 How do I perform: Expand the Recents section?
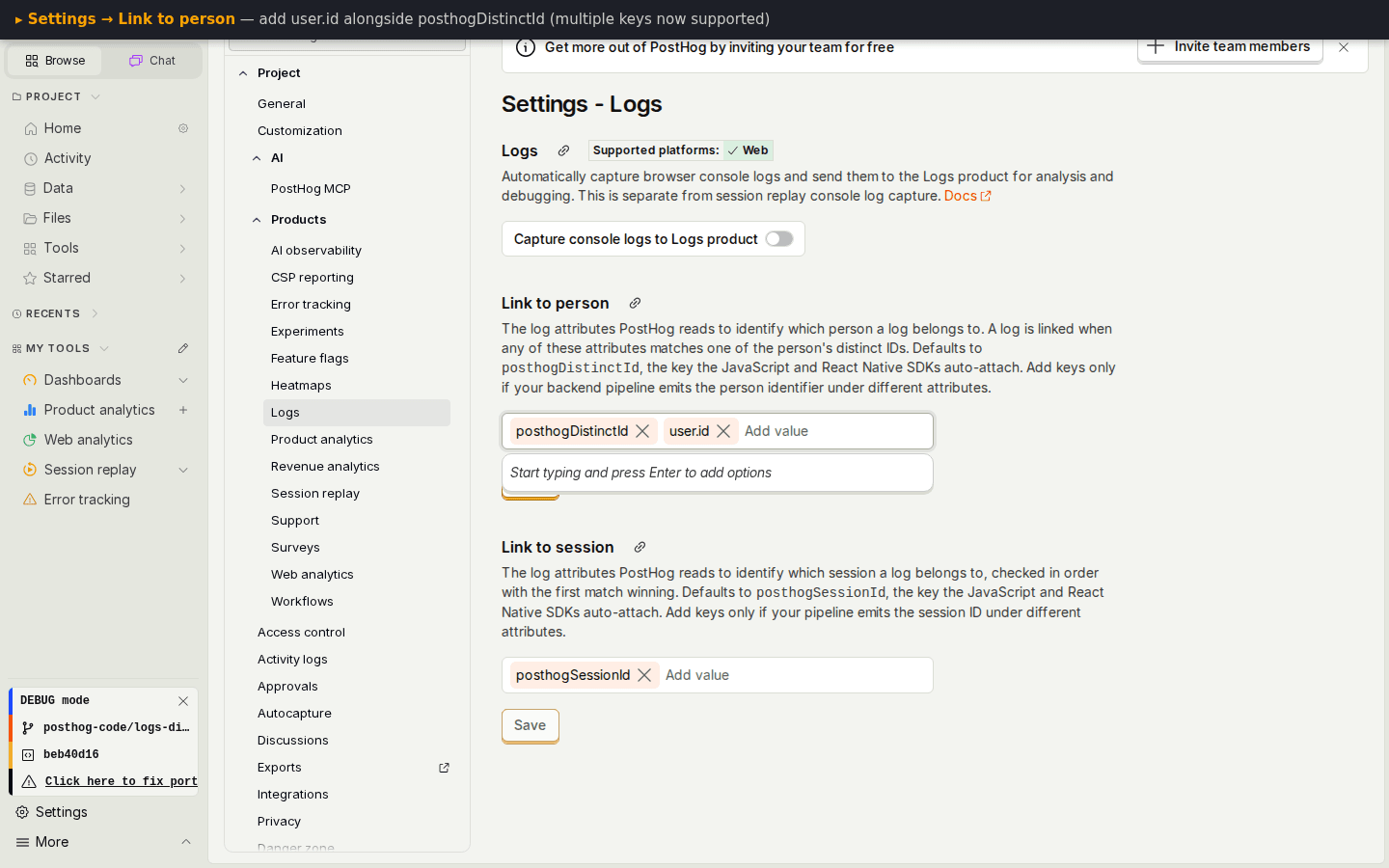tap(95, 313)
